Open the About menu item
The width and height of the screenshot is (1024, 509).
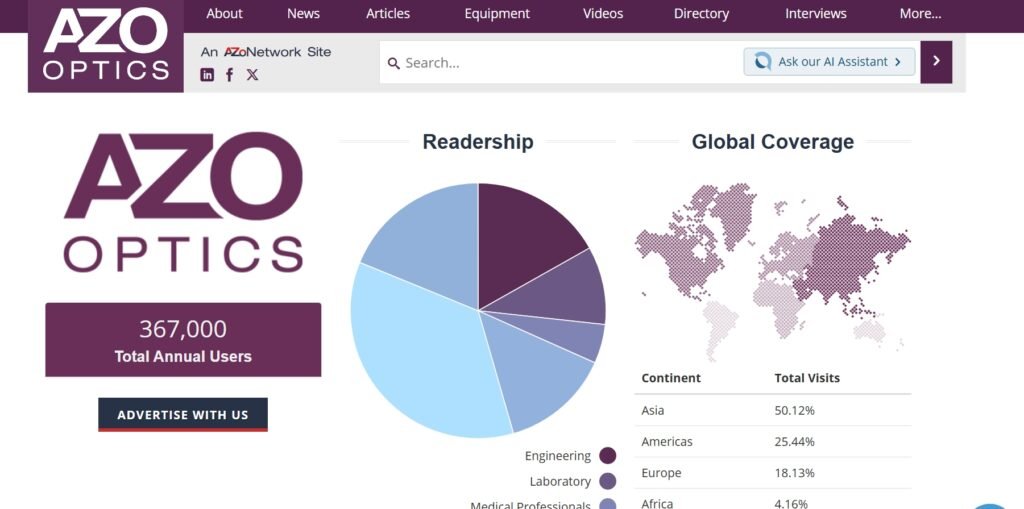224,14
